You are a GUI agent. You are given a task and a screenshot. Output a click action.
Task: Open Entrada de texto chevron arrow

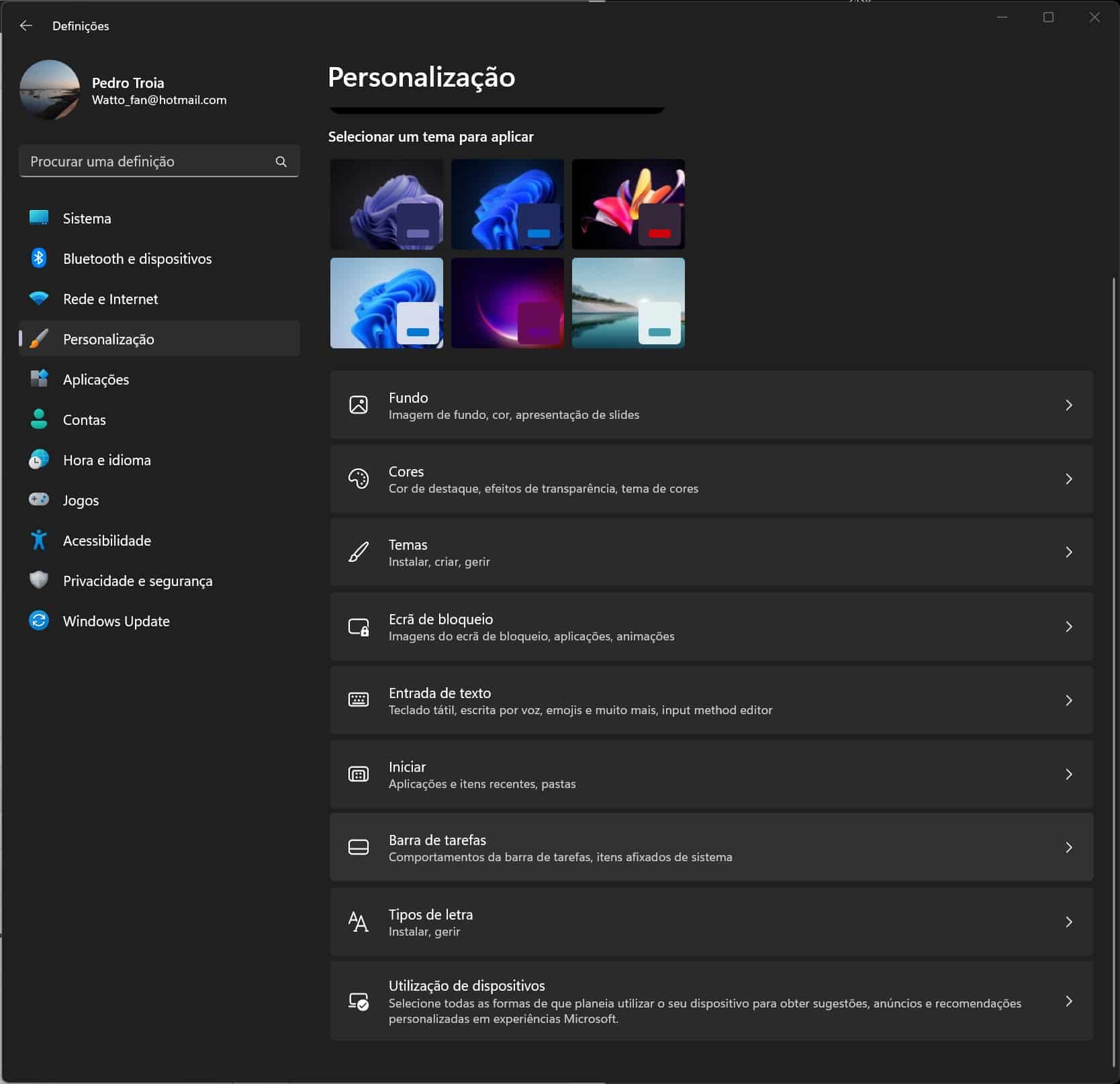[1069, 700]
